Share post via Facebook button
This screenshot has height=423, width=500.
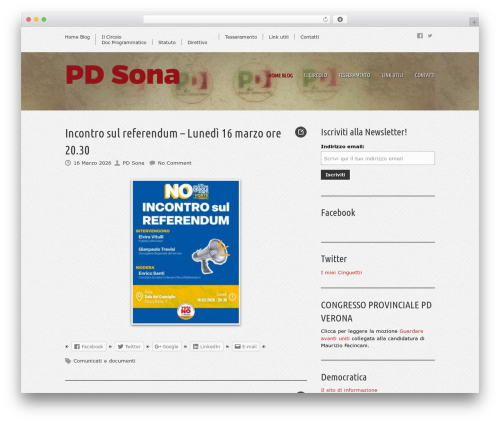89,347
